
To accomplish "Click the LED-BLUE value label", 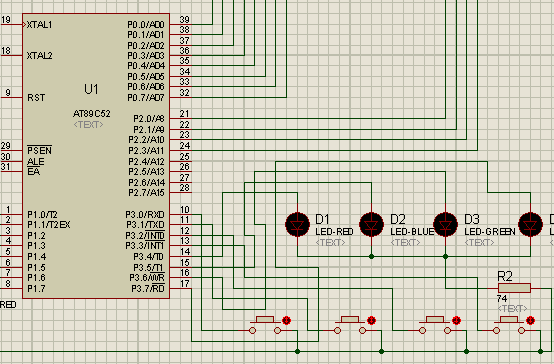I will coord(412,232).
